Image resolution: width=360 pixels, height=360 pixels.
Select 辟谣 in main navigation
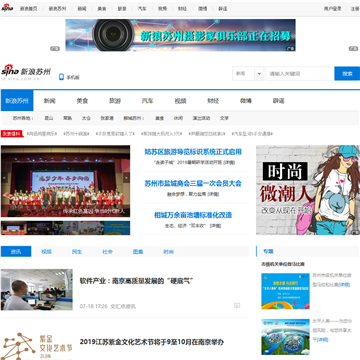click(x=278, y=101)
